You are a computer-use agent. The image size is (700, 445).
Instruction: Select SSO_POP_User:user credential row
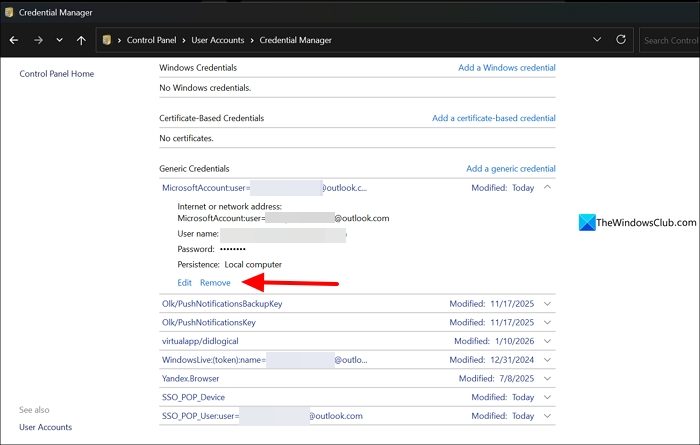pyautogui.click(x=357, y=416)
